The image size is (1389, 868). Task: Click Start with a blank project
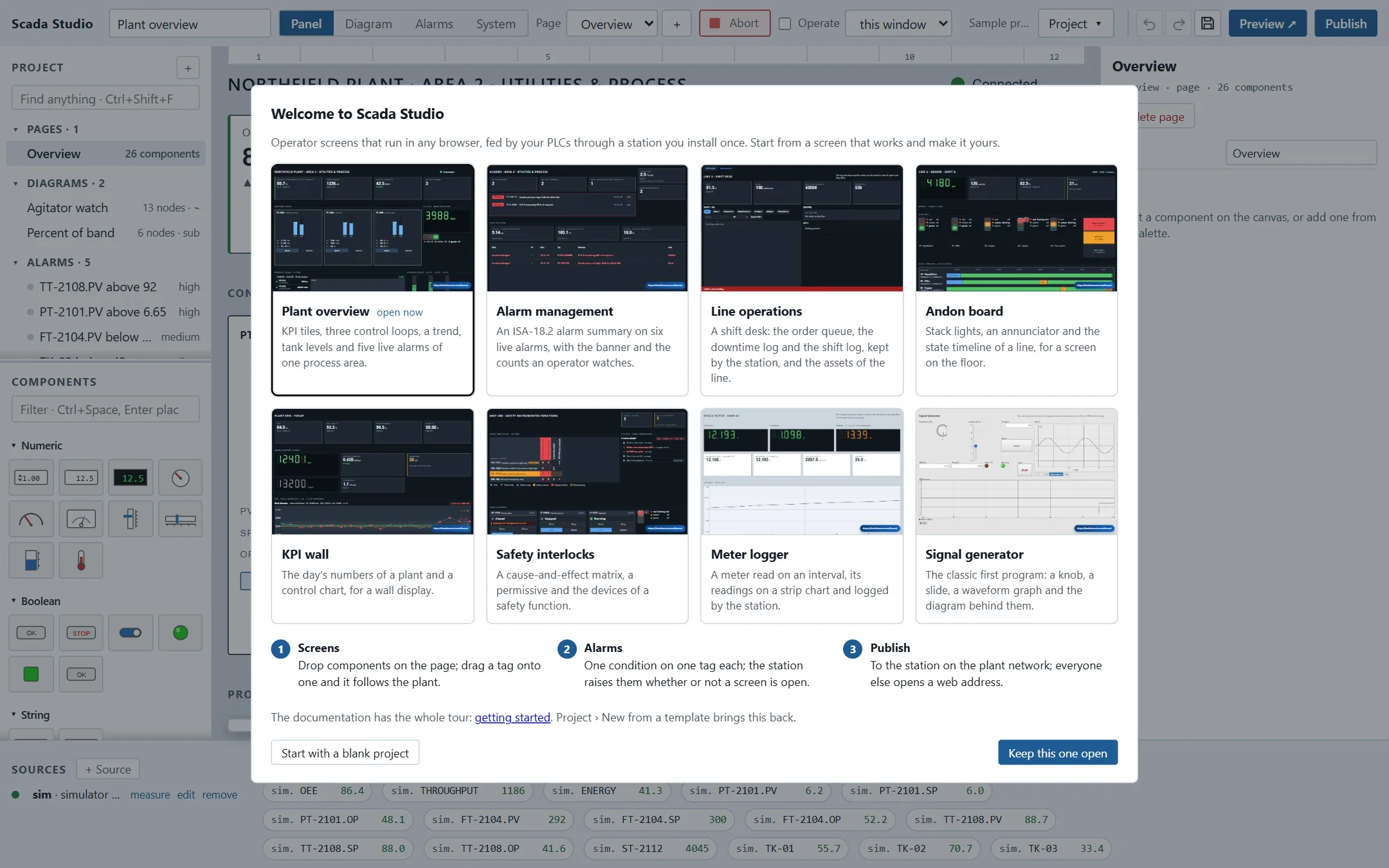point(345,753)
